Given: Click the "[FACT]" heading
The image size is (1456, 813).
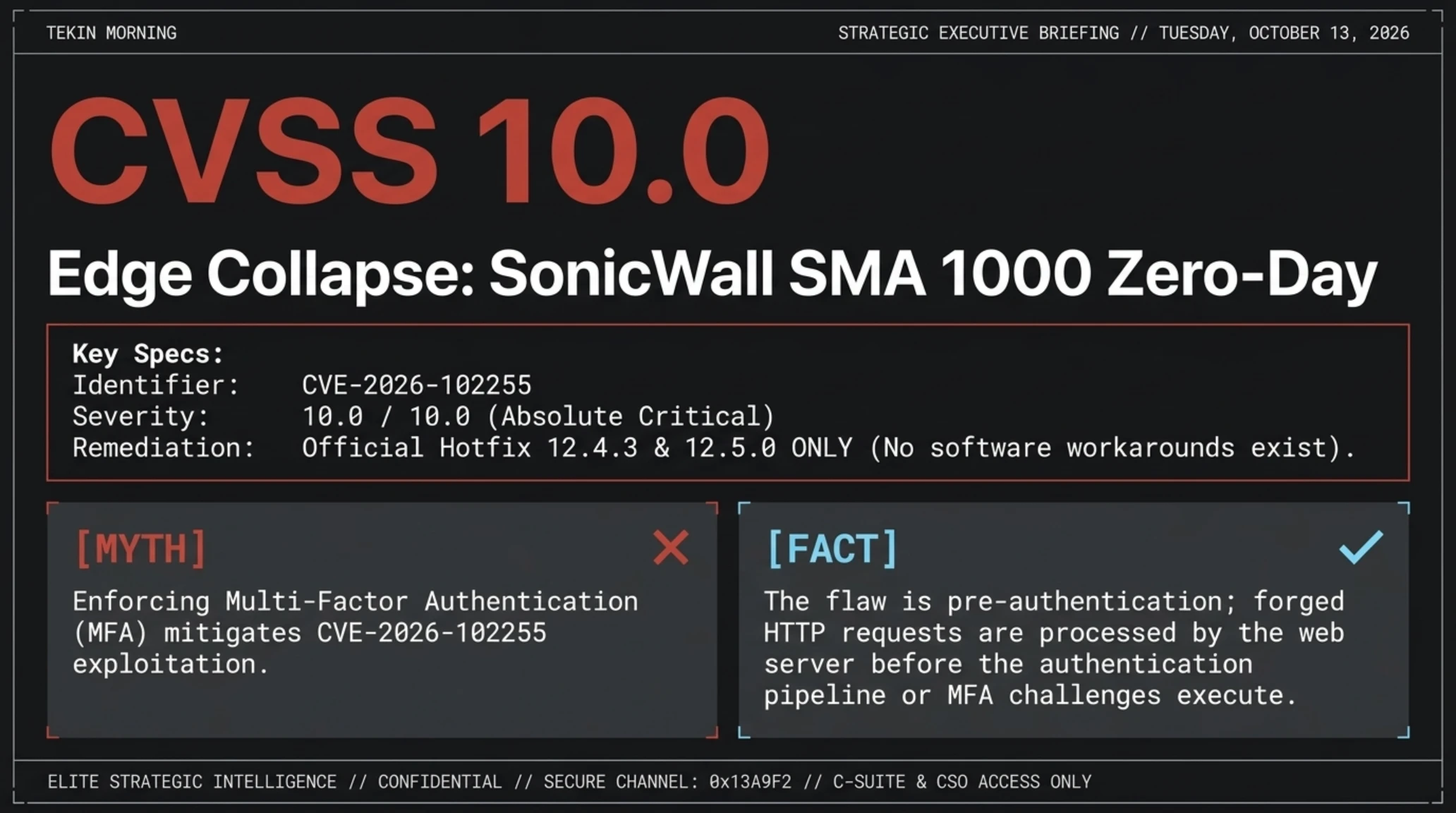Looking at the screenshot, I should (832, 549).
